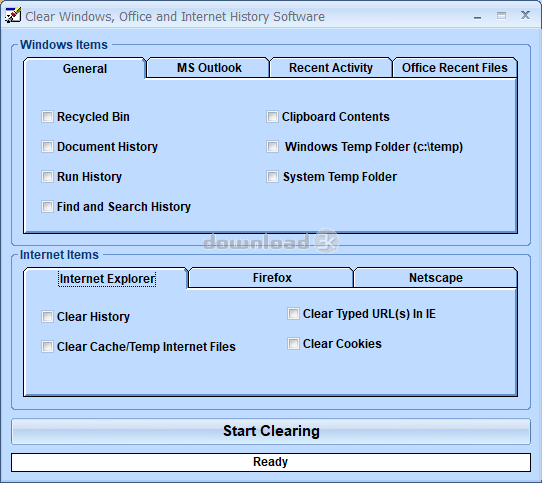Enable Clear Cache/Temp Internet Files
Screen dimensions: 542x483
click(x=47, y=346)
